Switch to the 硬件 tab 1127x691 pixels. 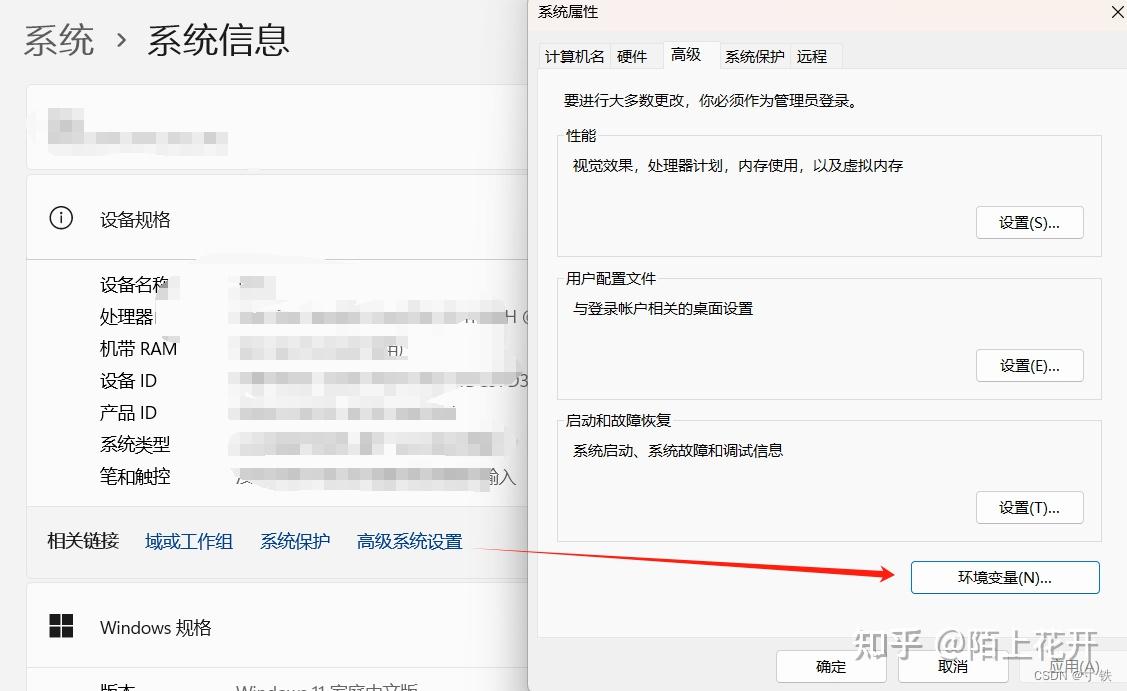(634, 56)
